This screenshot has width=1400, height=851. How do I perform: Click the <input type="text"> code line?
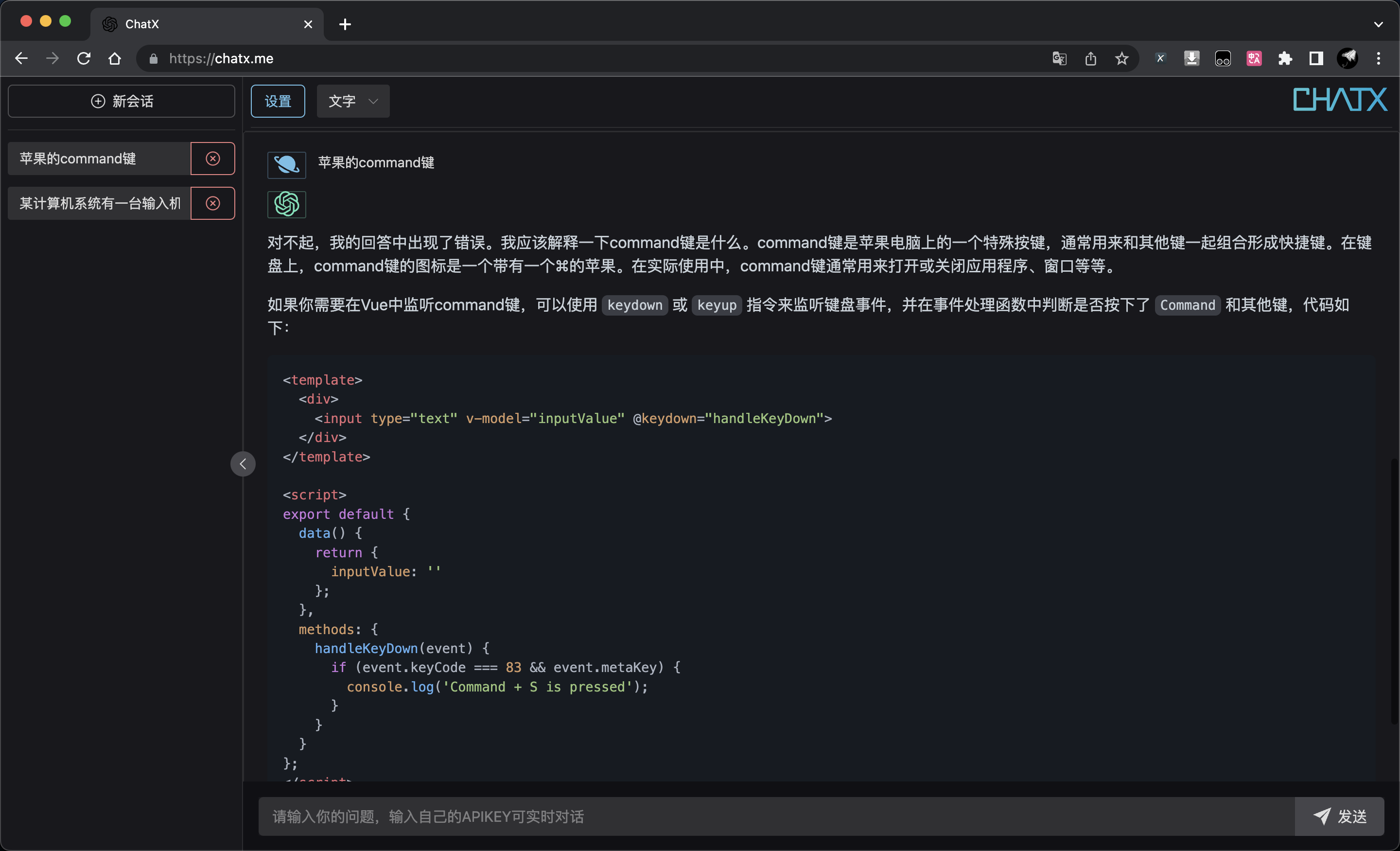573,418
